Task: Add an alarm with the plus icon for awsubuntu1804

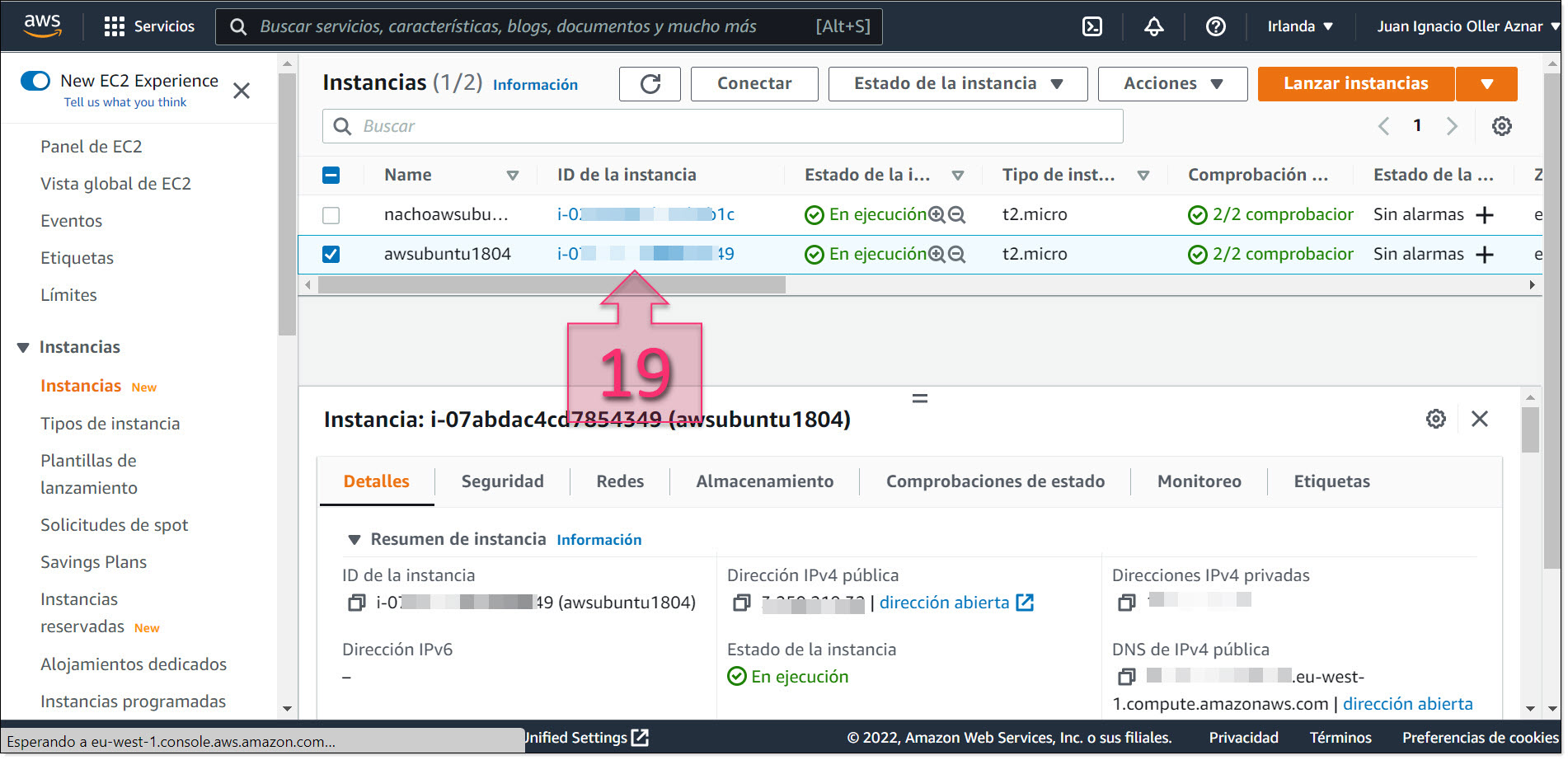Action: tap(1484, 254)
